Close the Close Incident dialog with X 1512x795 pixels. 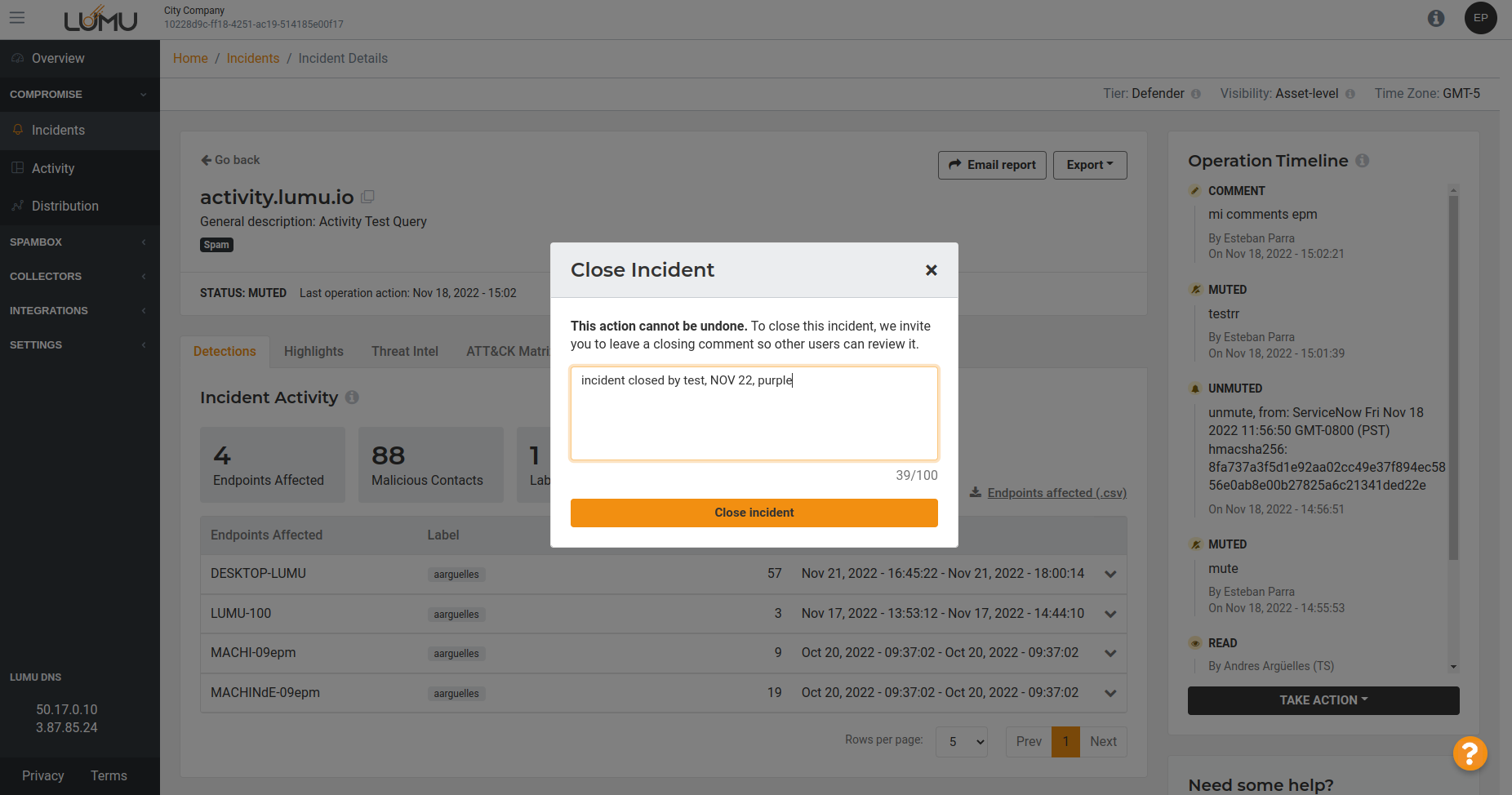click(931, 270)
